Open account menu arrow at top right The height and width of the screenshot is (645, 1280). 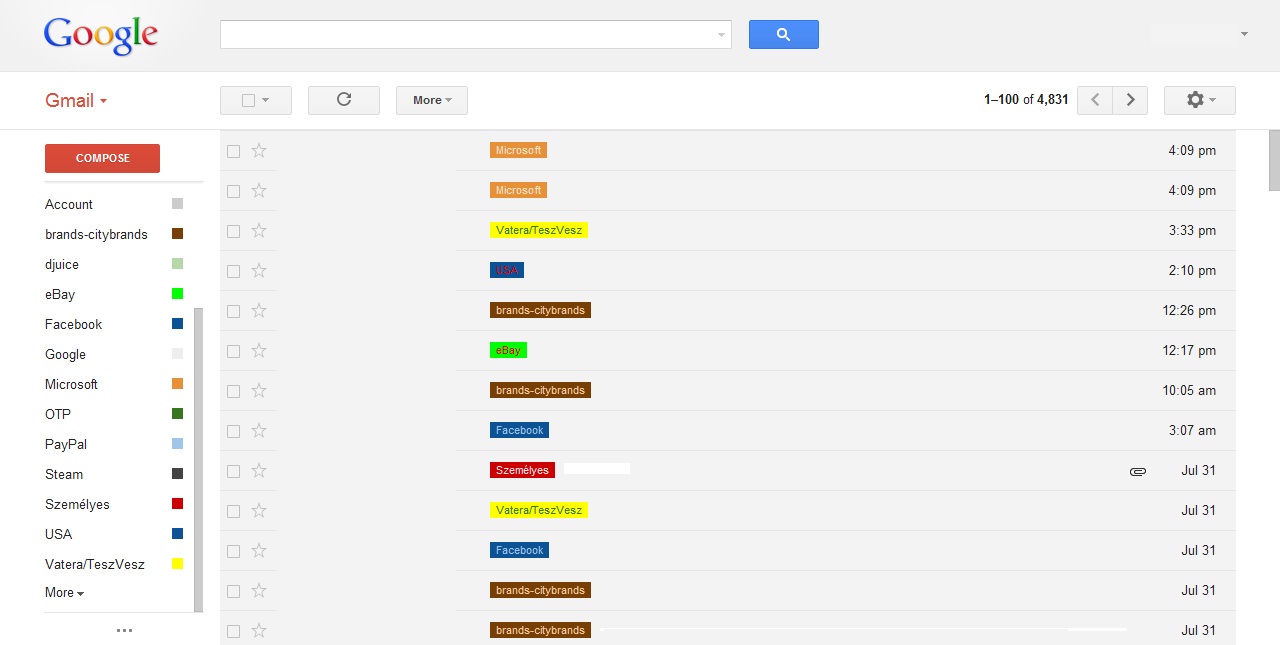pyautogui.click(x=1244, y=34)
